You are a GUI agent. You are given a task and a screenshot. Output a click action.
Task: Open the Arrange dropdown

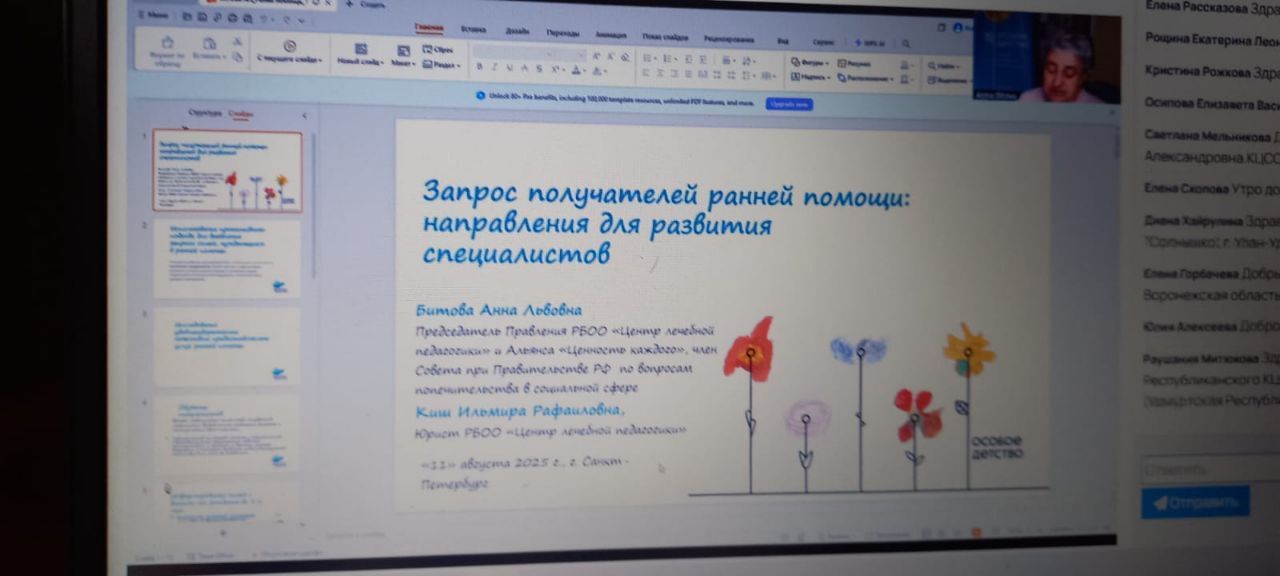[x=865, y=78]
